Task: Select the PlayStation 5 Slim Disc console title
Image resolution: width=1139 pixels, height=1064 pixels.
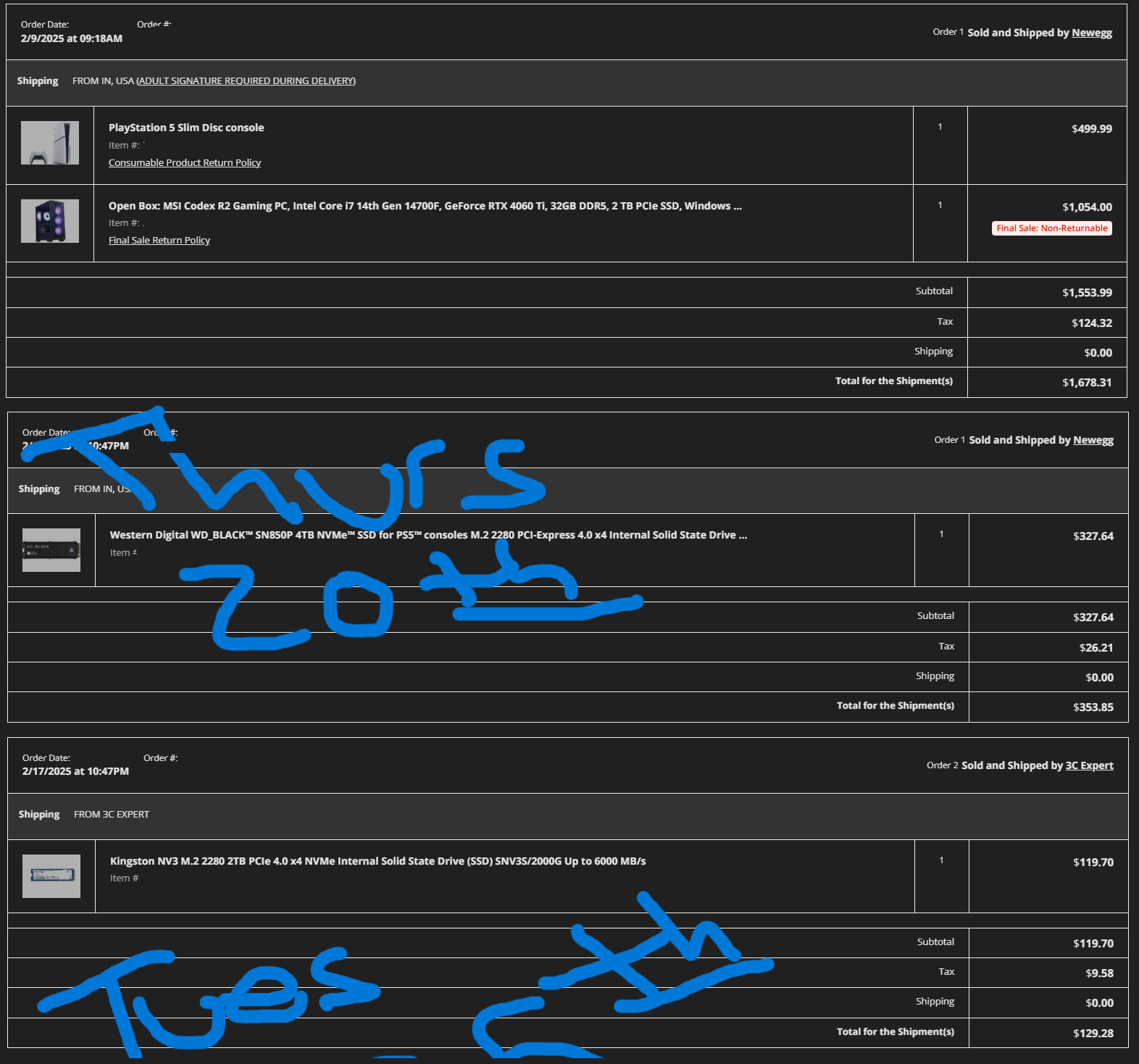Action: pyautogui.click(x=186, y=128)
